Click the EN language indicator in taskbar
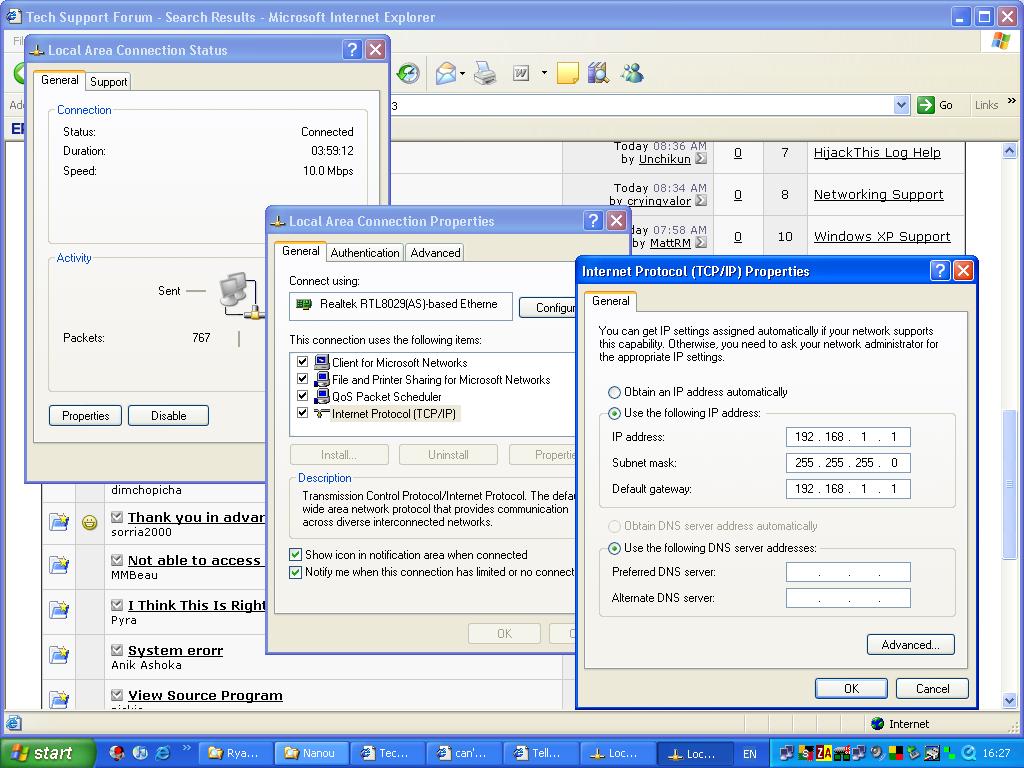Screen dimensions: 1024x768 (x=750, y=754)
